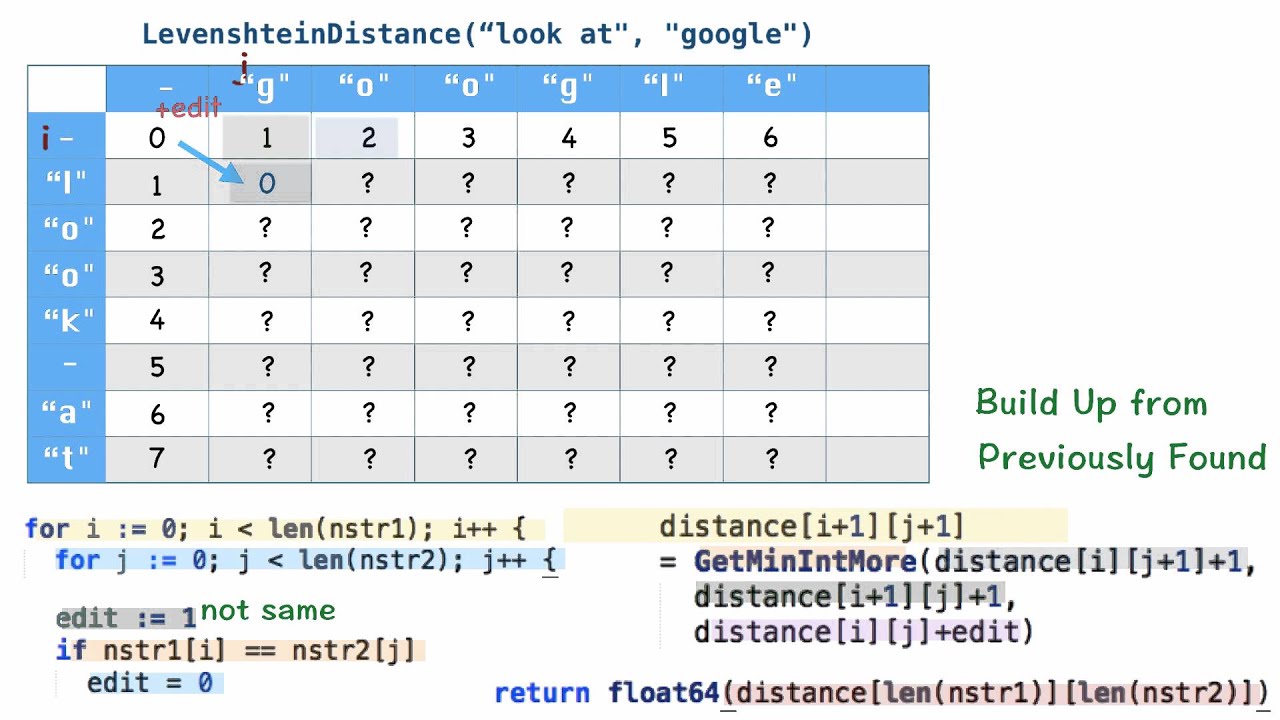Click the "GetMinIntMore" function name
Screen dimensions: 1280x720
805,561
